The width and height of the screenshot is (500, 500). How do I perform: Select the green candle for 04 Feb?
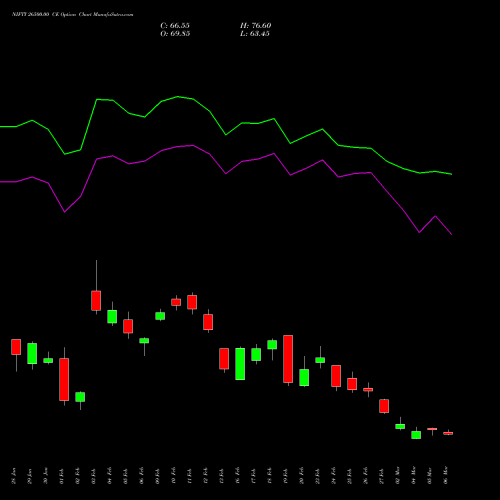pos(112,316)
